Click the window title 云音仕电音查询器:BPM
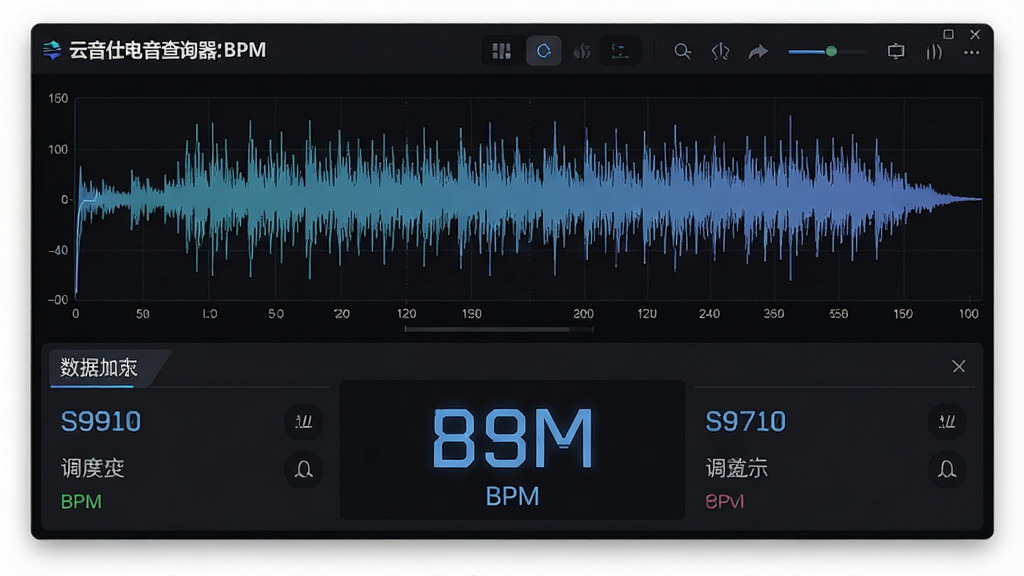 click(x=168, y=50)
